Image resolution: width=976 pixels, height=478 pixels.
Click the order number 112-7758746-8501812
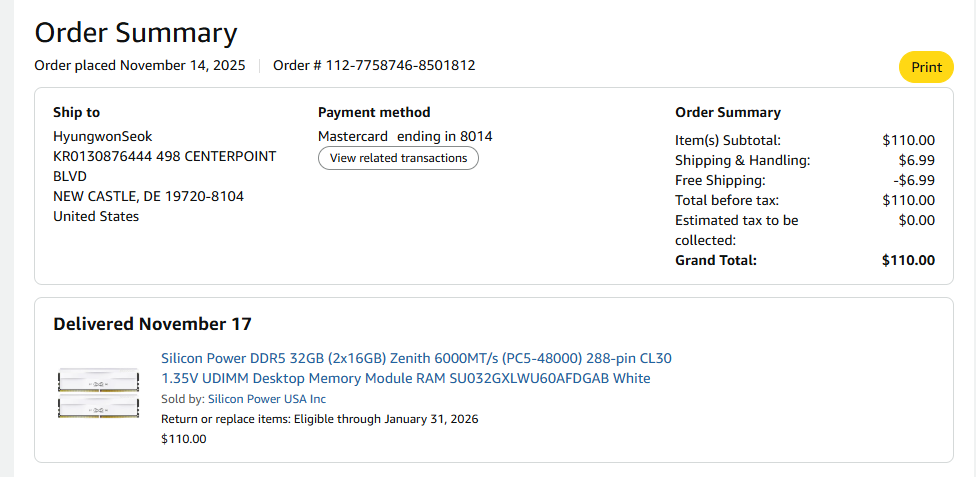click(x=374, y=66)
